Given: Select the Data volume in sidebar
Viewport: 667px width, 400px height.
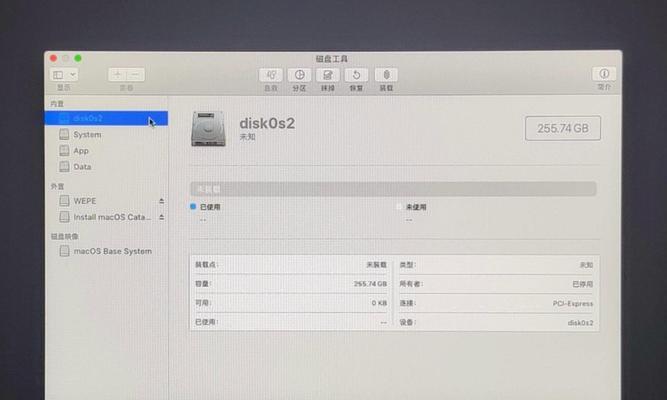Looking at the screenshot, I should (82, 167).
